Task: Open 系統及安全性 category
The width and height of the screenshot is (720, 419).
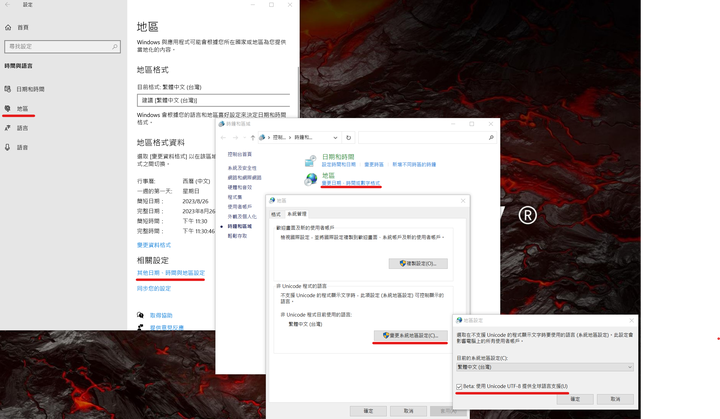Action: coord(242,168)
